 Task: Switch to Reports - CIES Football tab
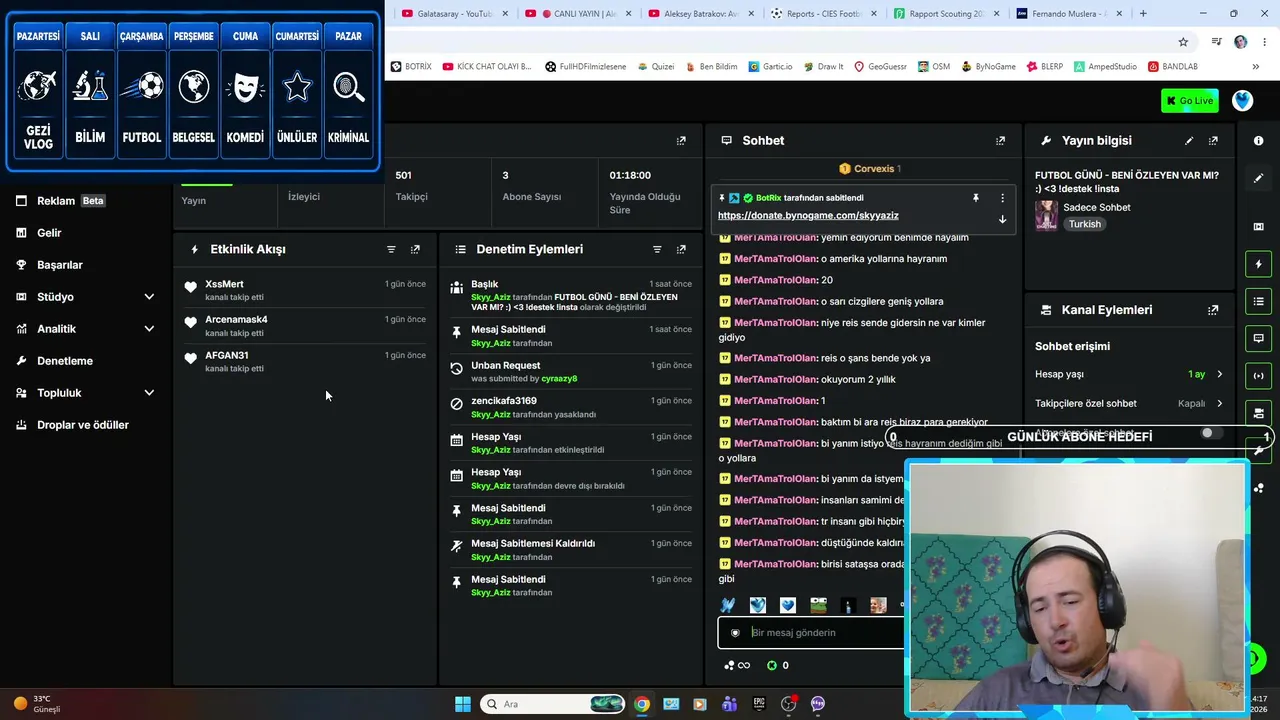pos(826,14)
